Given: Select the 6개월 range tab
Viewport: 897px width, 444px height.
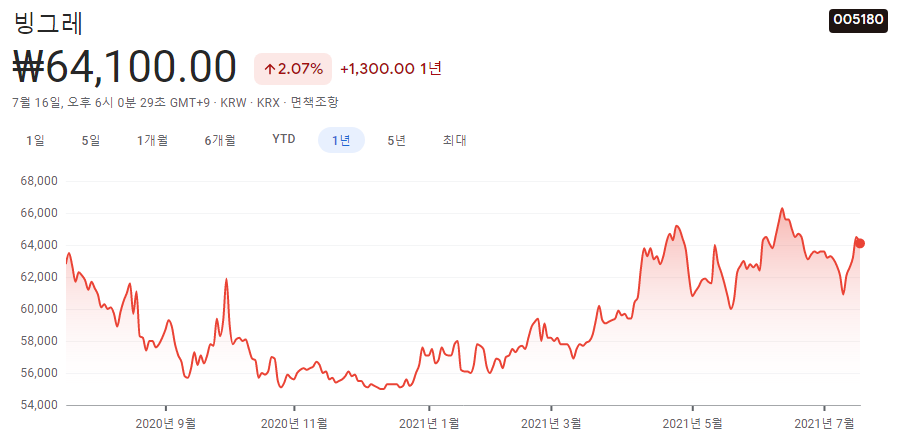Looking at the screenshot, I should coord(220,140).
